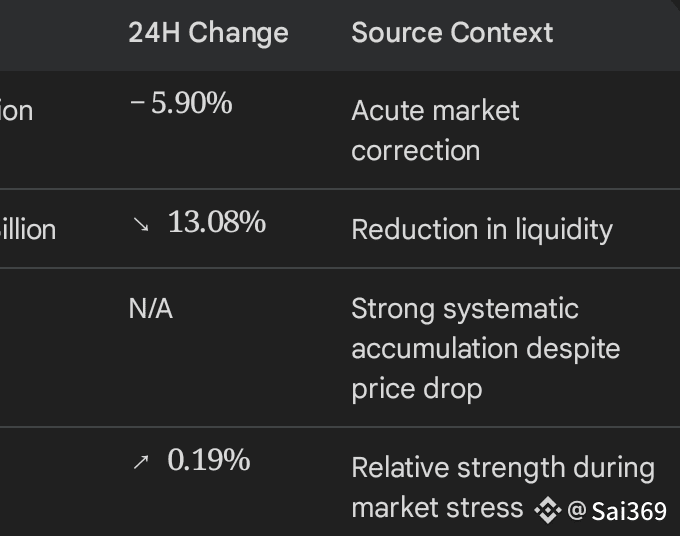The height and width of the screenshot is (536, 680).
Task: Click the 0.19% change value
Action: [208, 461]
